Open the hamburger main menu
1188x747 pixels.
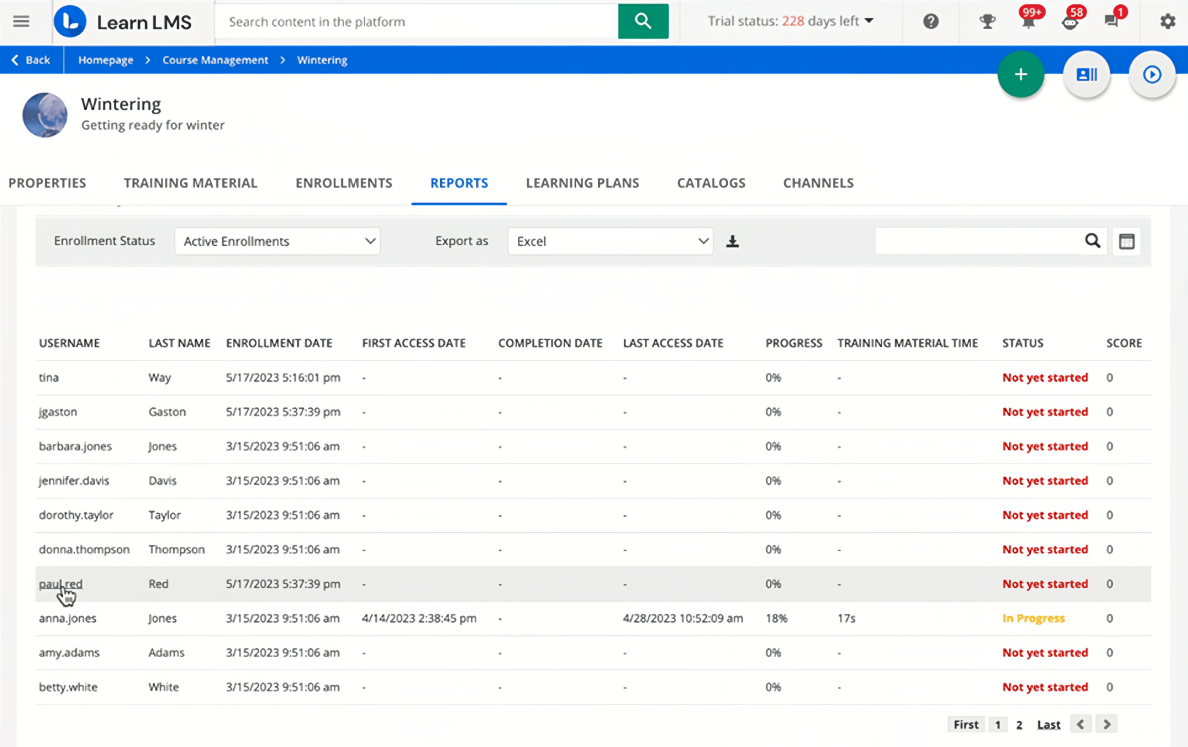(21, 21)
